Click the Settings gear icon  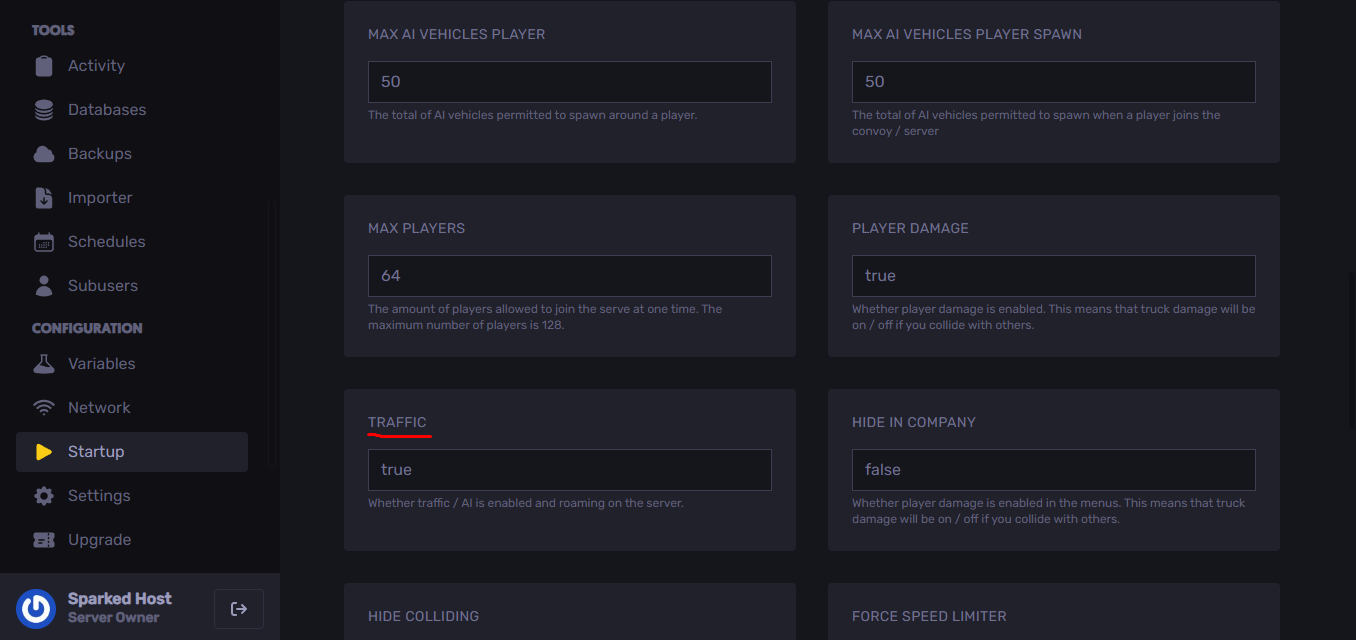(x=44, y=496)
